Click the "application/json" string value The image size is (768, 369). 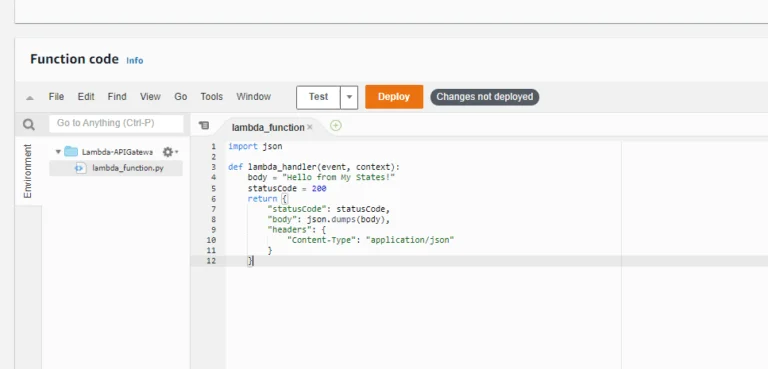[x=410, y=240]
